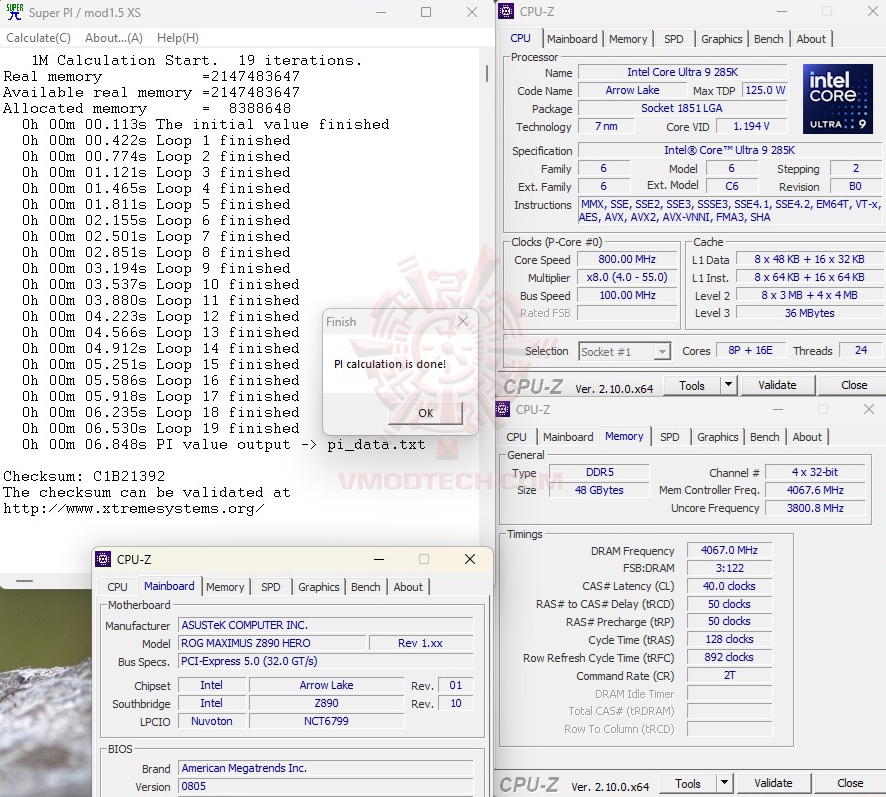Viewport: 886px width, 797px height.
Task: Open About tab in top CPU-Z window
Action: pos(811,39)
